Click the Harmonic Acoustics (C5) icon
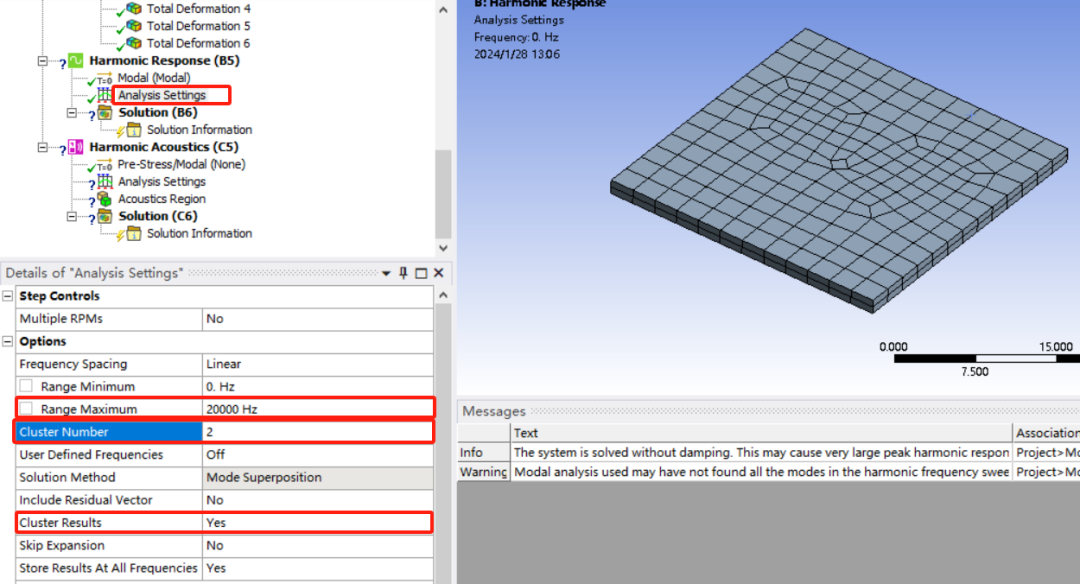 76,147
